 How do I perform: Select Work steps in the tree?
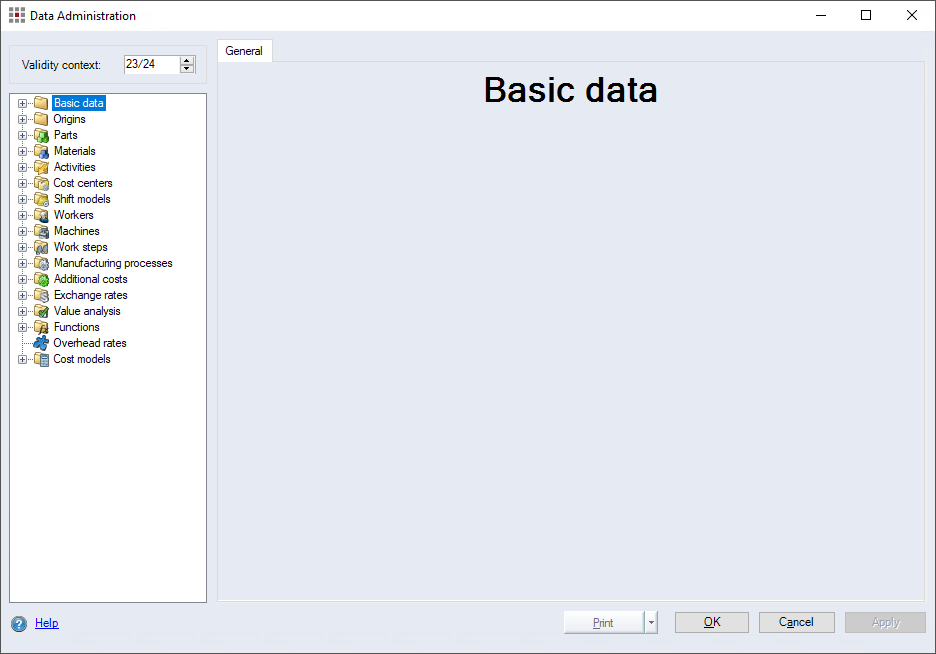80,247
